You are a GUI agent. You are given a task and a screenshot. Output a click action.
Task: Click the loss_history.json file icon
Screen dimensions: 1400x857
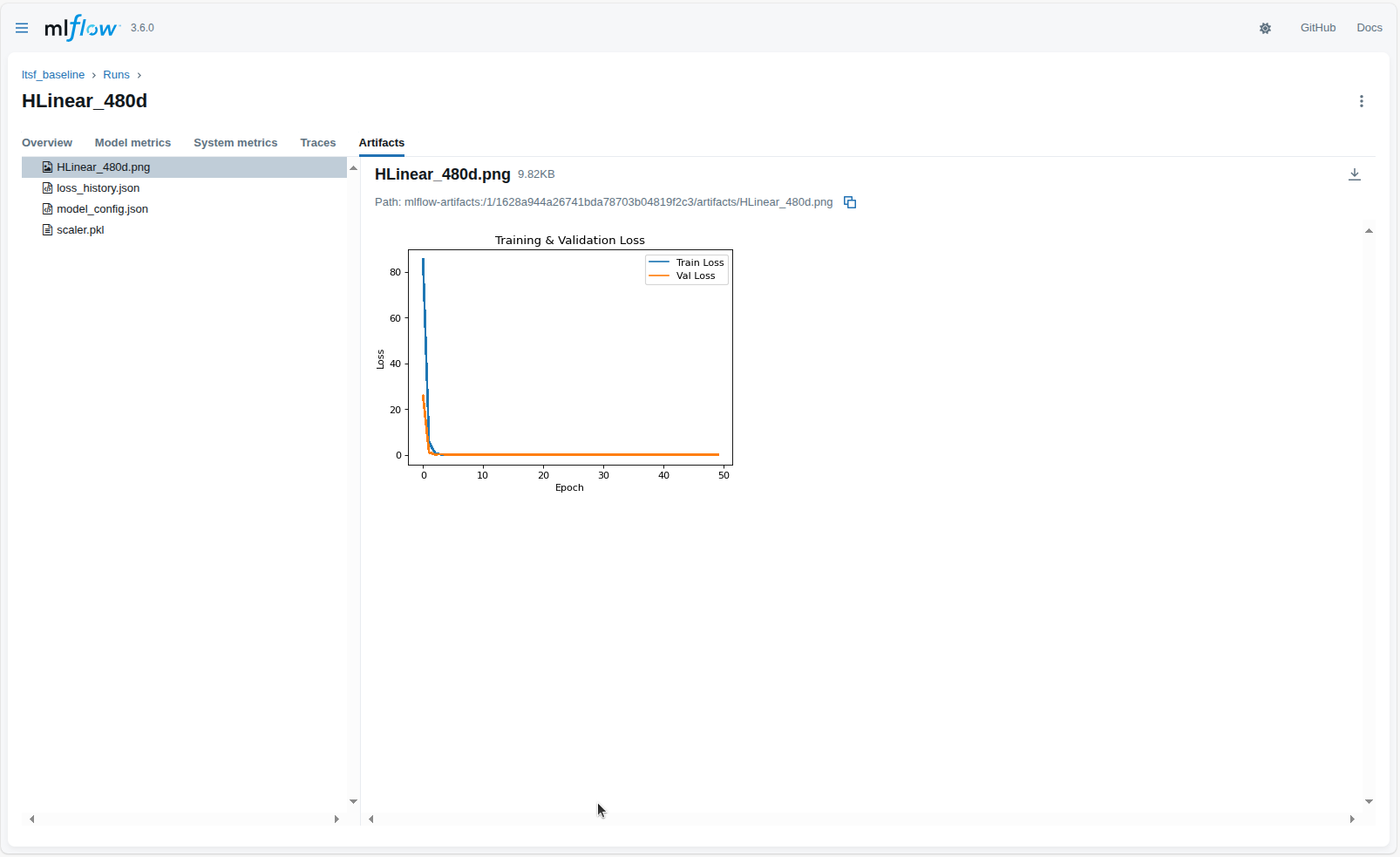pos(48,187)
